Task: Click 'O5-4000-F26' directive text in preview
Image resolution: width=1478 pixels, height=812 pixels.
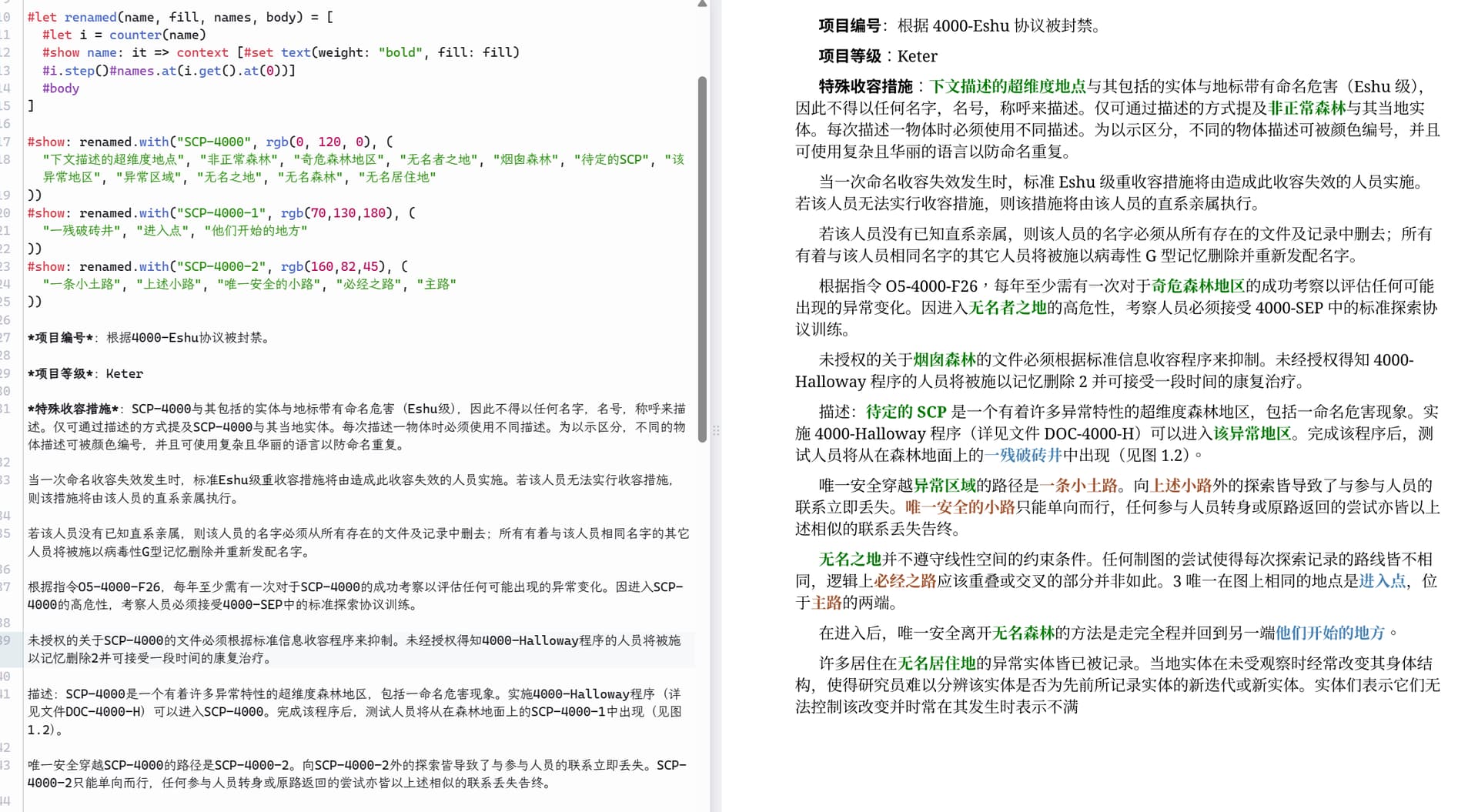Action: click(x=931, y=286)
